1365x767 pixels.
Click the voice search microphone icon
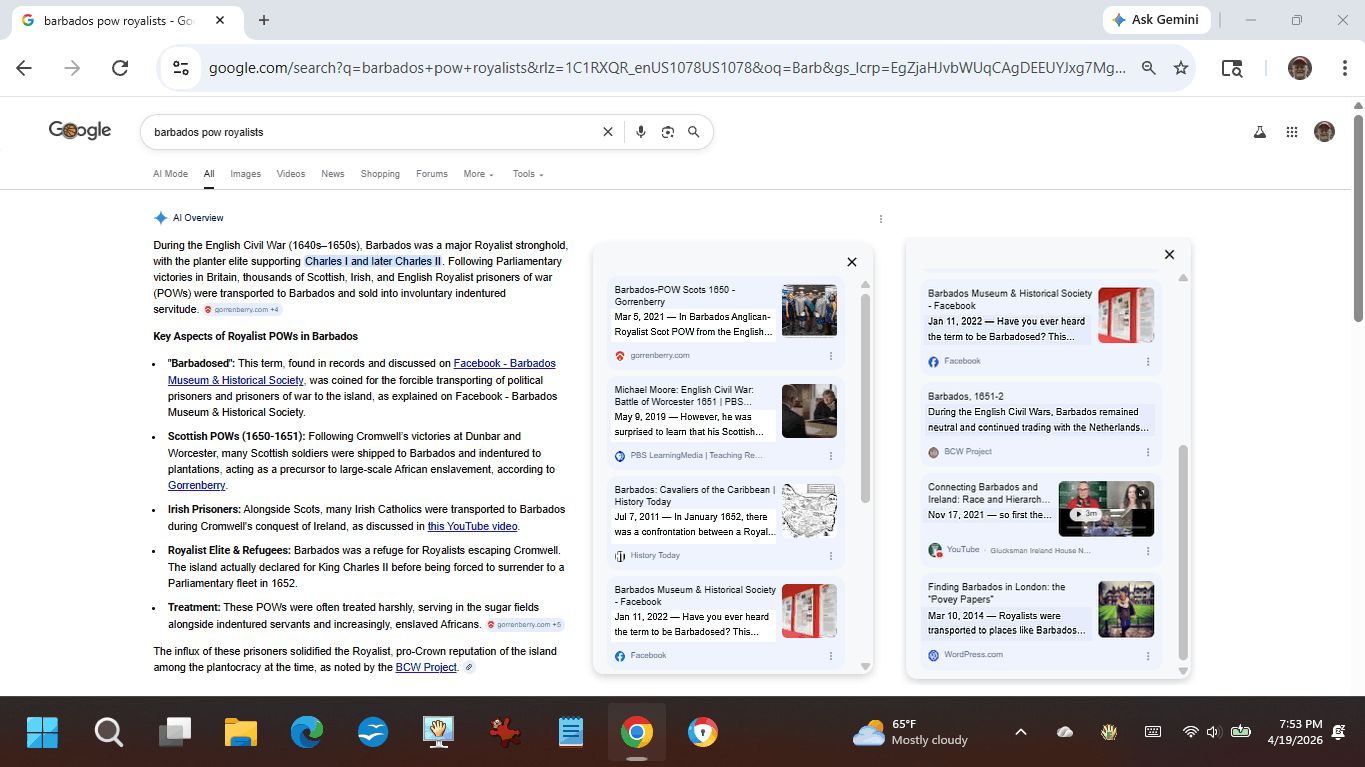point(641,132)
